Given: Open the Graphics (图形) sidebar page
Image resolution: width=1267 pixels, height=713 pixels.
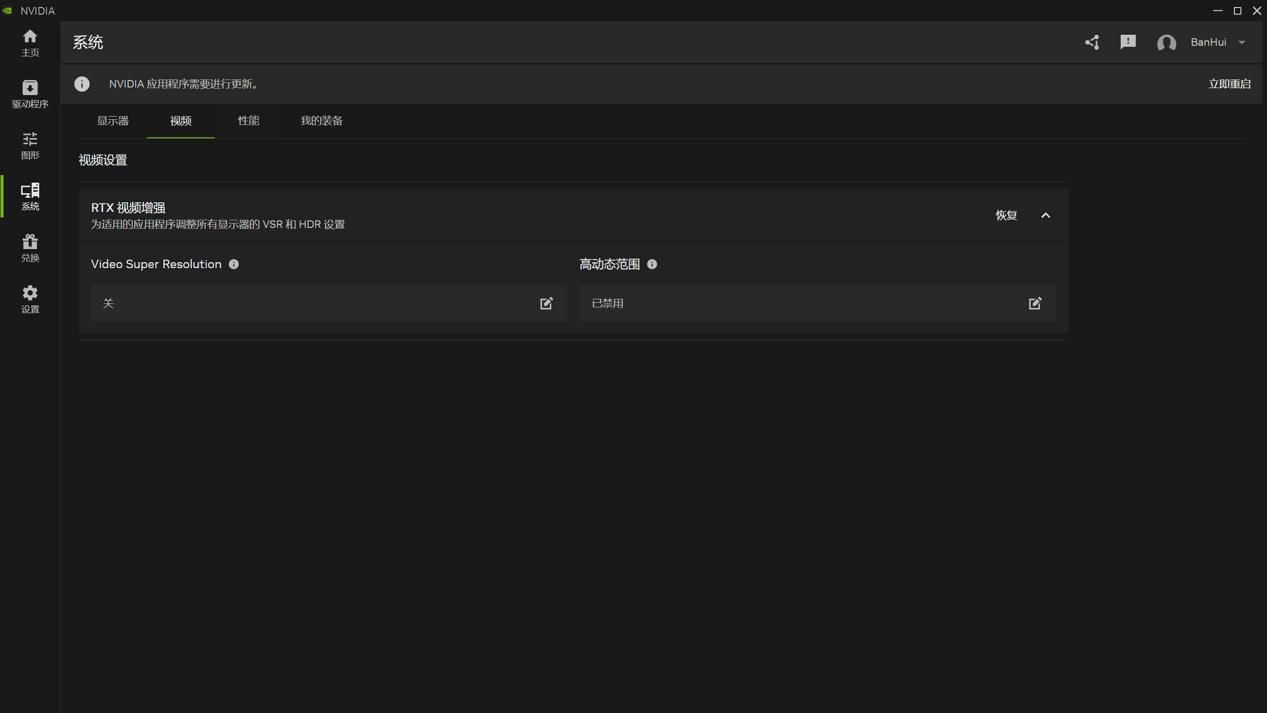Looking at the screenshot, I should pyautogui.click(x=30, y=145).
